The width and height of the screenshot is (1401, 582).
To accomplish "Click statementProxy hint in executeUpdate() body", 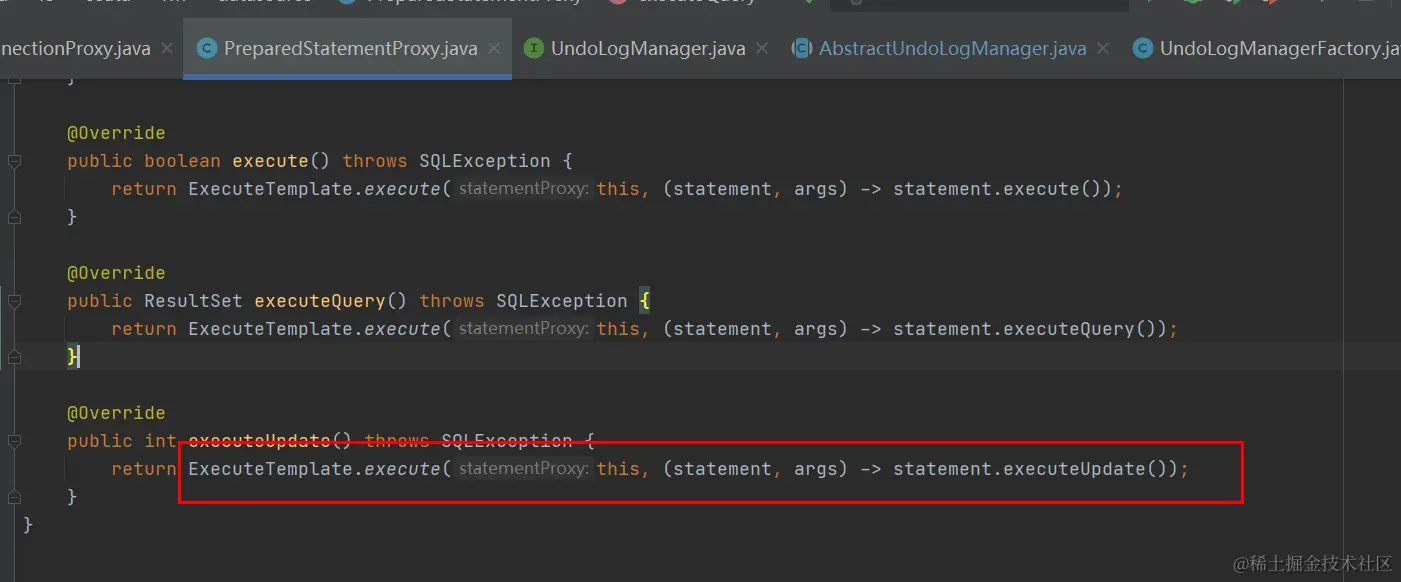I will click(524, 469).
